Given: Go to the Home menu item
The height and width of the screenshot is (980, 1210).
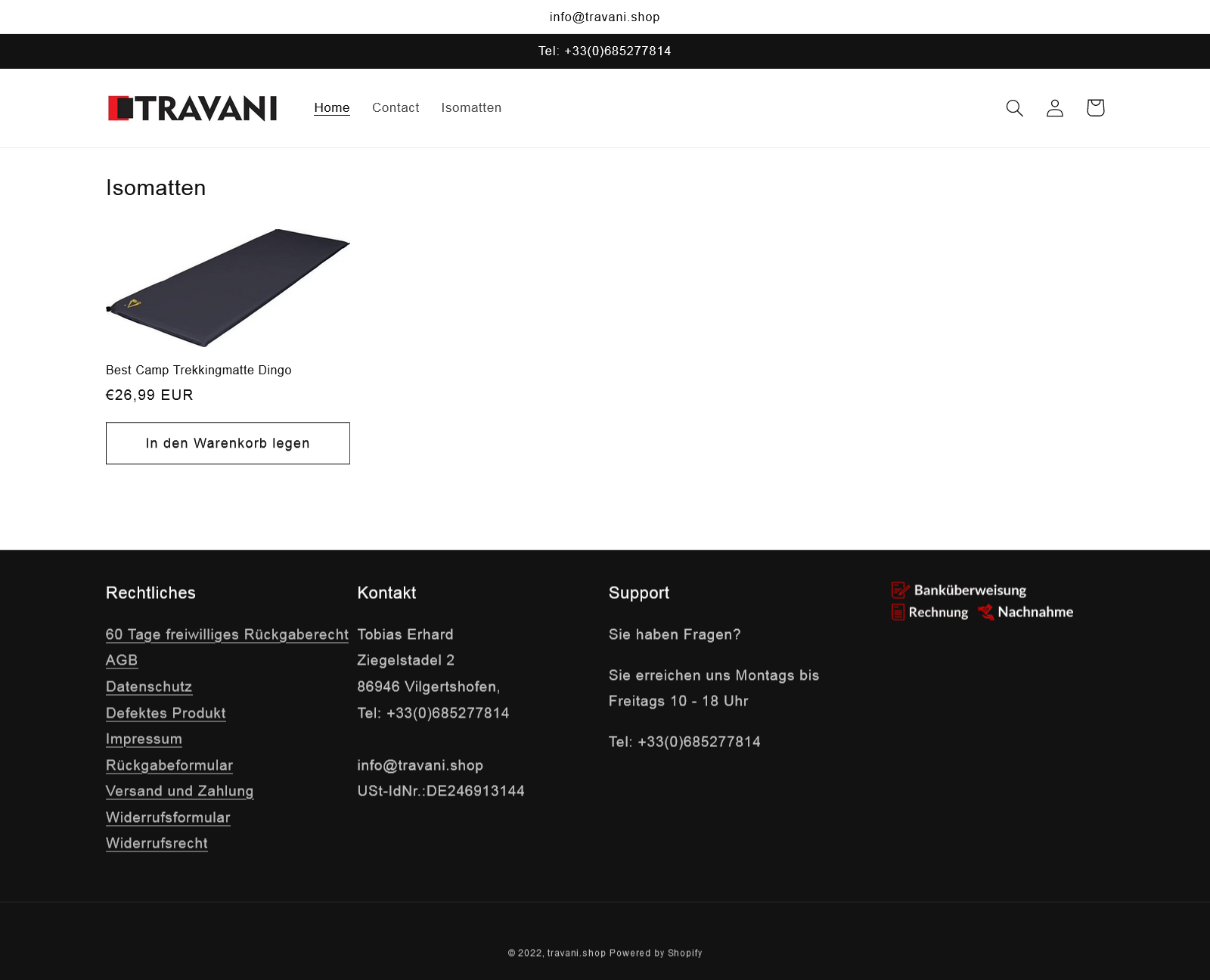Looking at the screenshot, I should [x=332, y=107].
